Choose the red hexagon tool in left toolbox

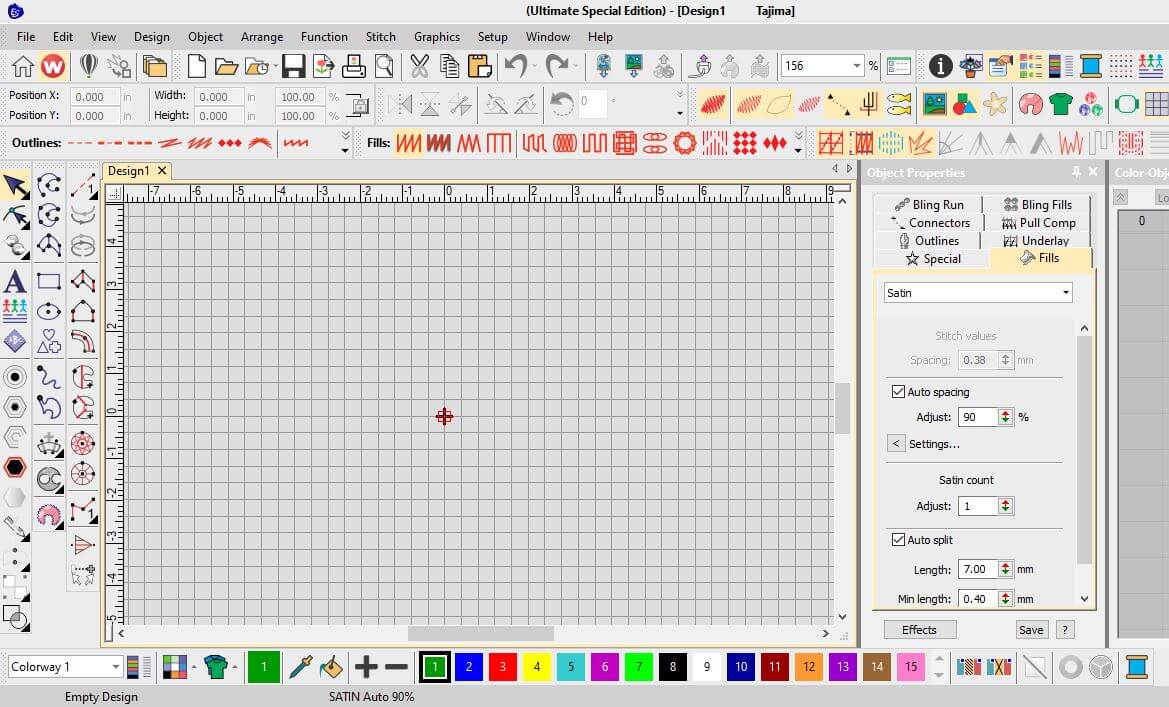(15, 468)
